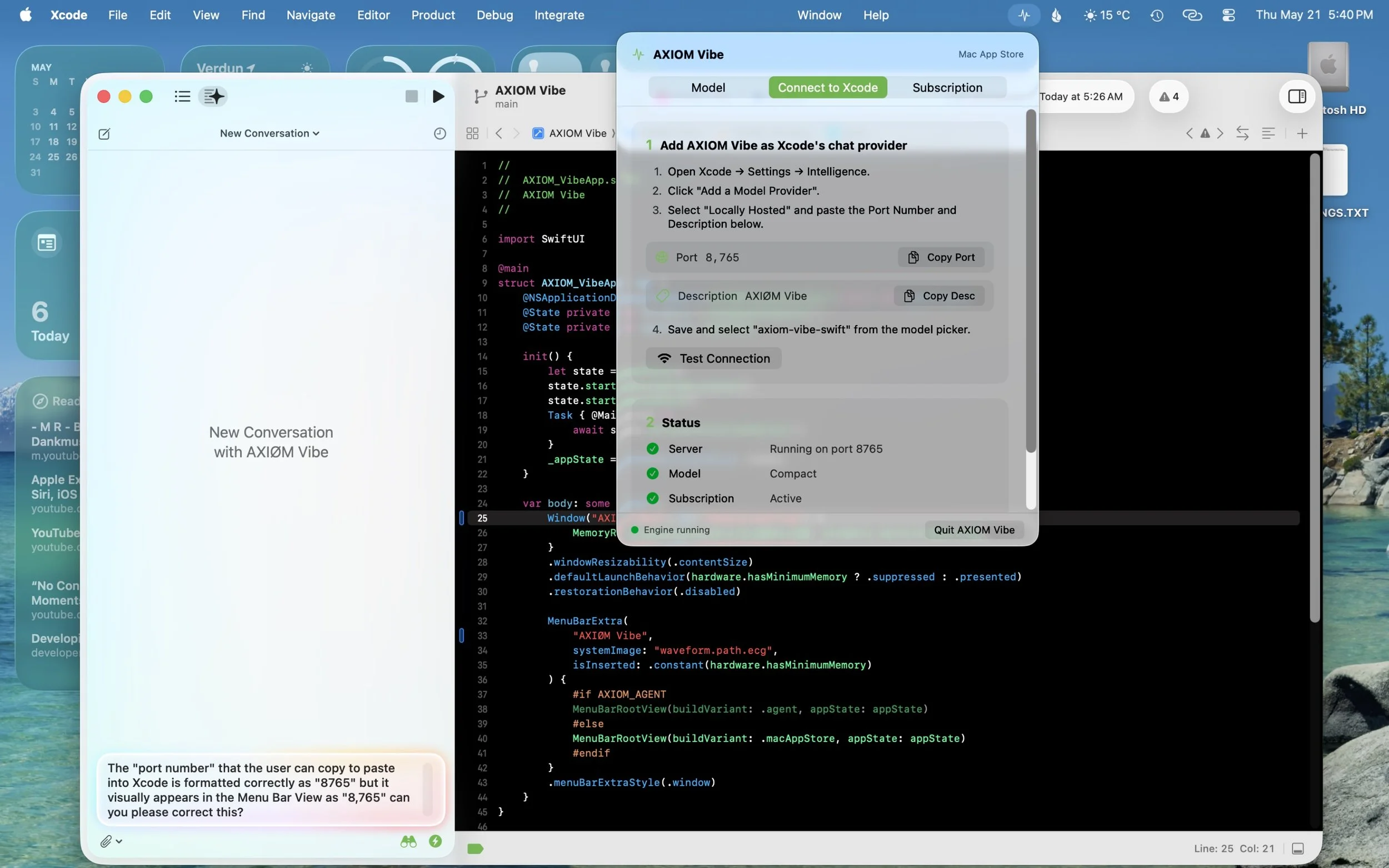The width and height of the screenshot is (1389, 868).
Task: Open the Debug menu
Action: [x=494, y=15]
